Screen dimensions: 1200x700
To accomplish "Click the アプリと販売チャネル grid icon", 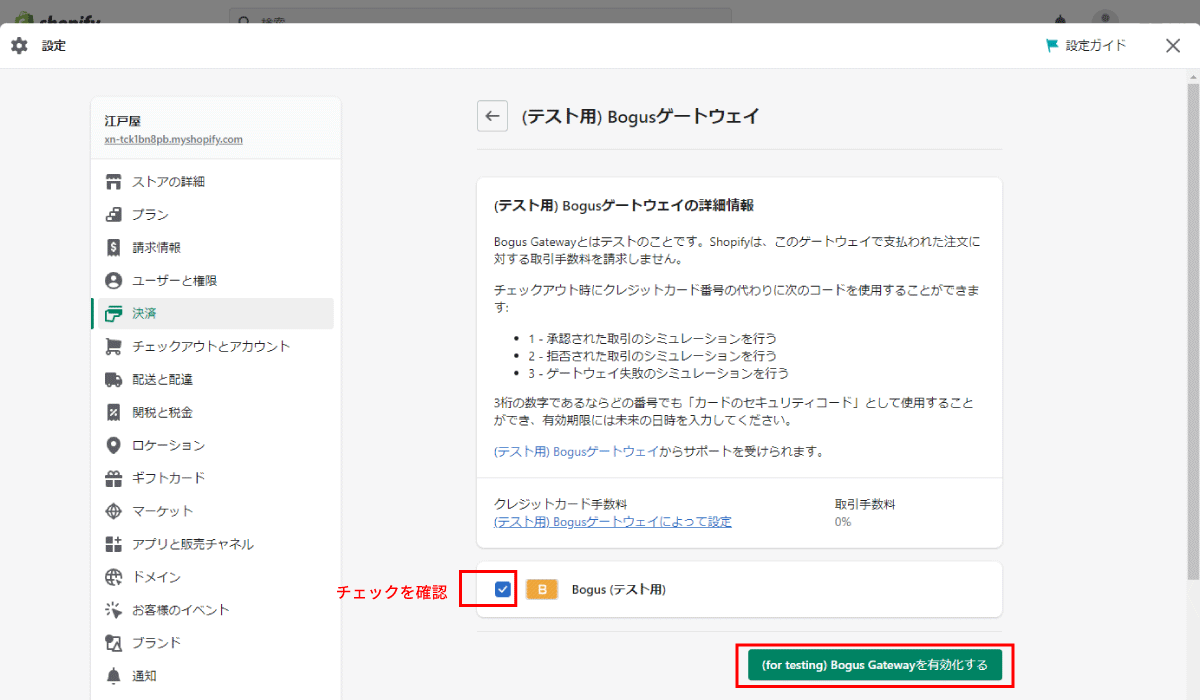I will 114,545.
